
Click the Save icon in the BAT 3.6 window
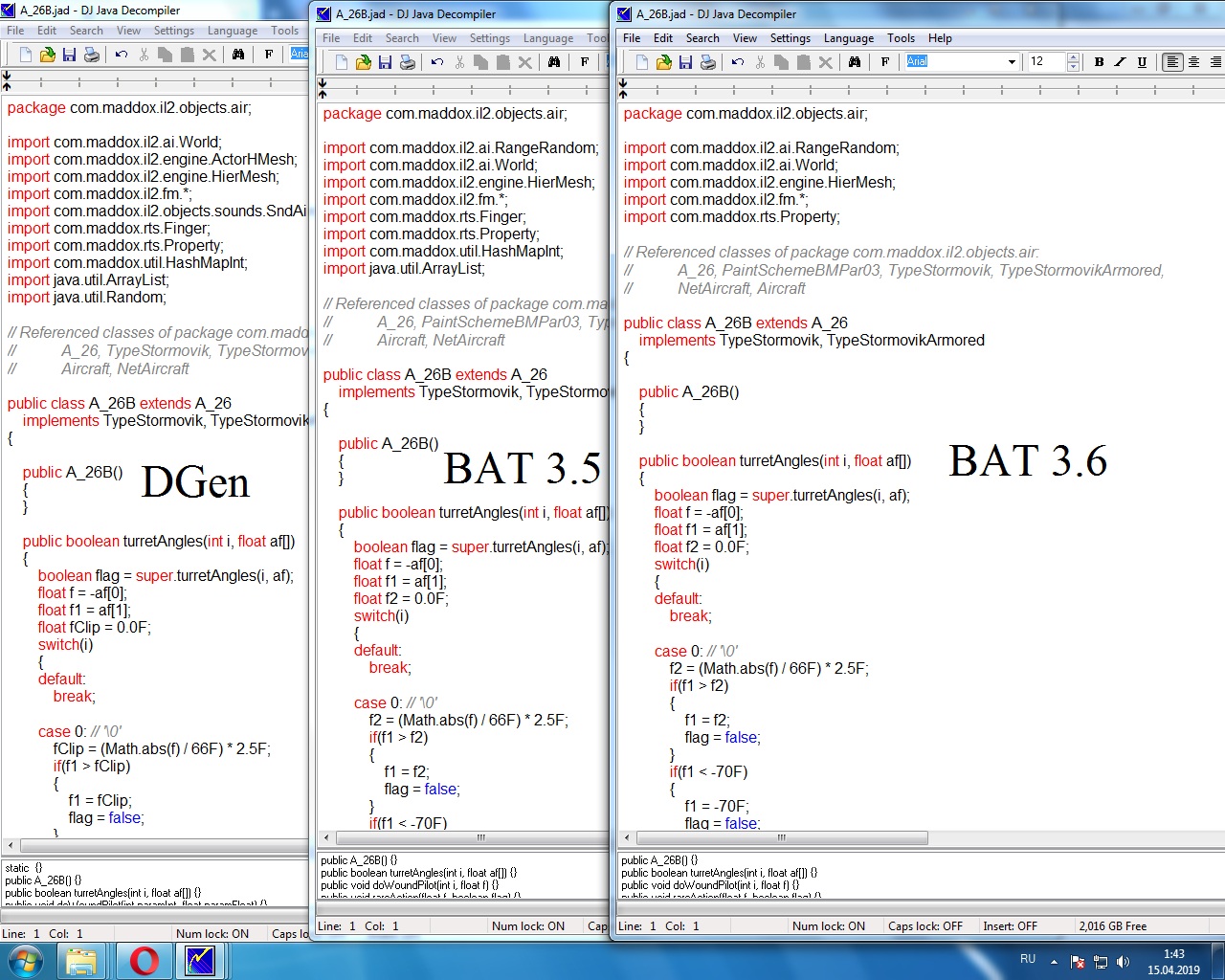(685, 62)
